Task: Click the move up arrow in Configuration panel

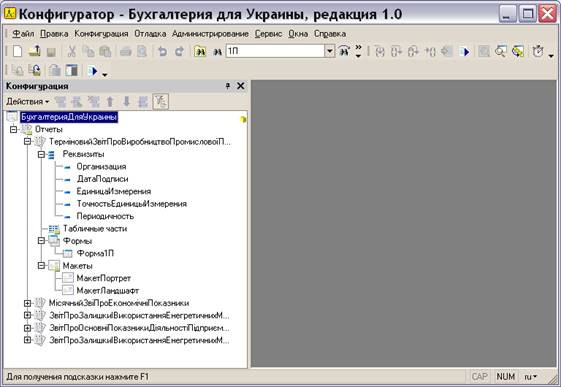Action: [x=110, y=102]
